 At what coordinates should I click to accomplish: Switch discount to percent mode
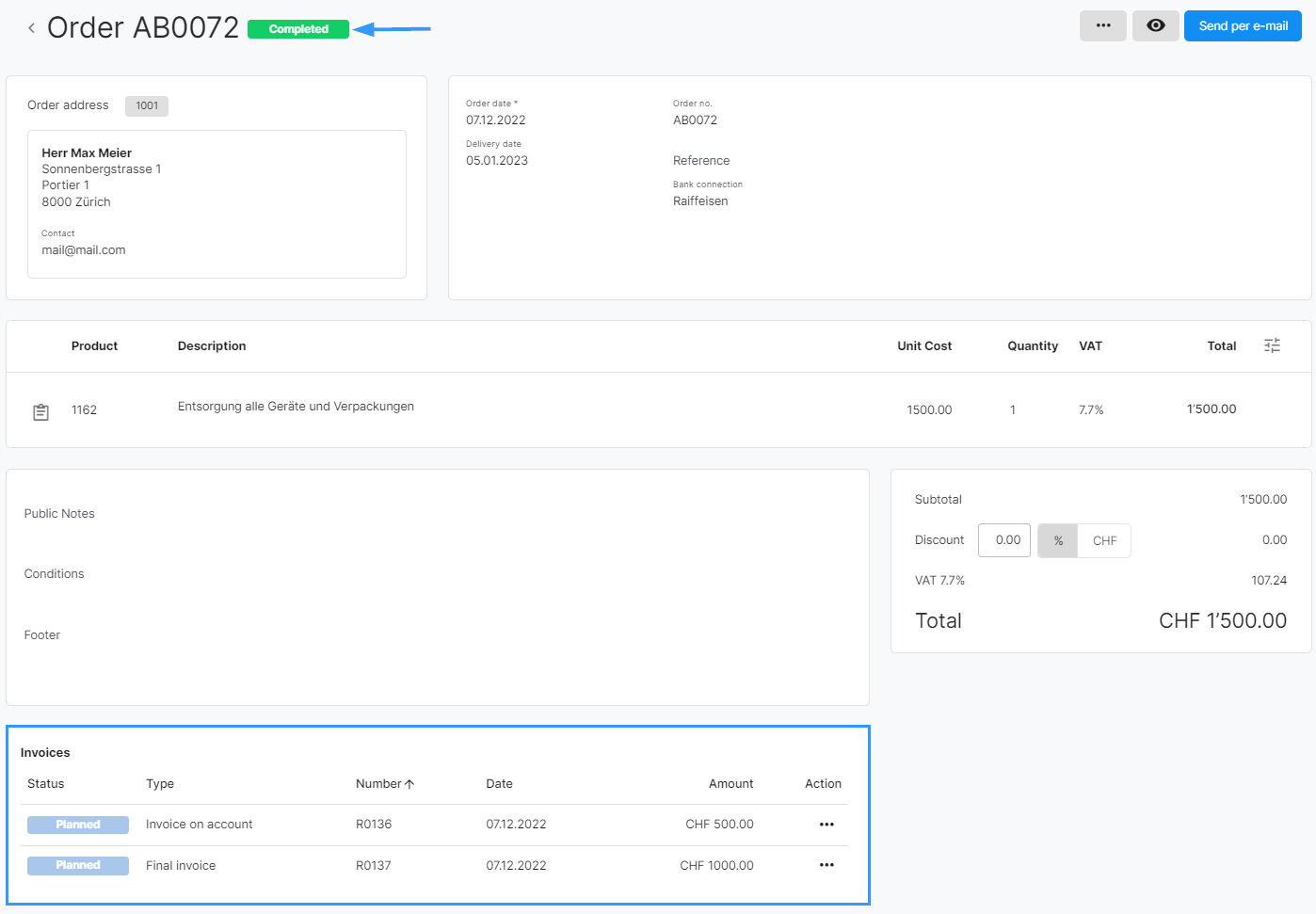coord(1058,540)
